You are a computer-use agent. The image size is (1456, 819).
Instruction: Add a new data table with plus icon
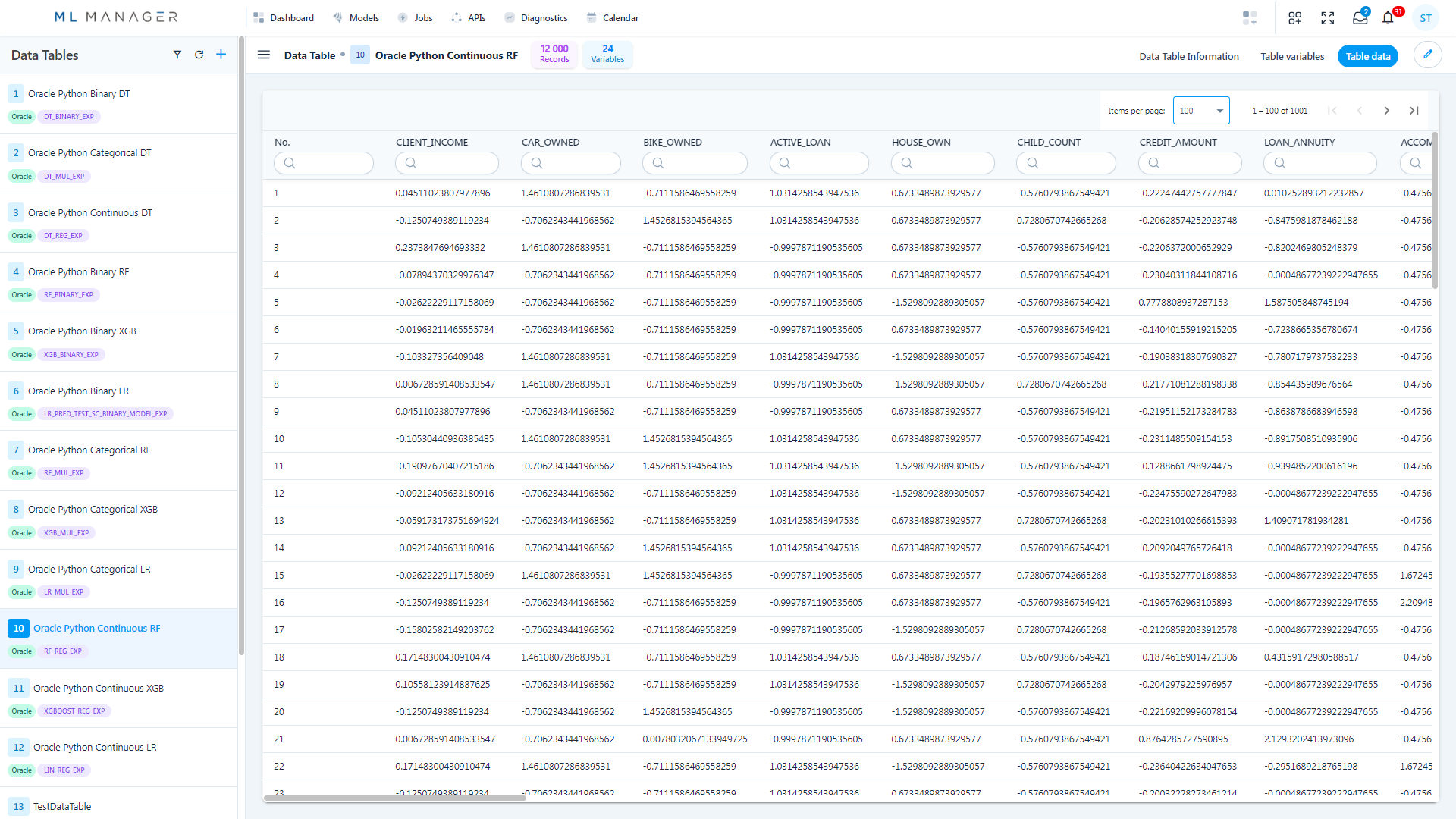[x=221, y=55]
